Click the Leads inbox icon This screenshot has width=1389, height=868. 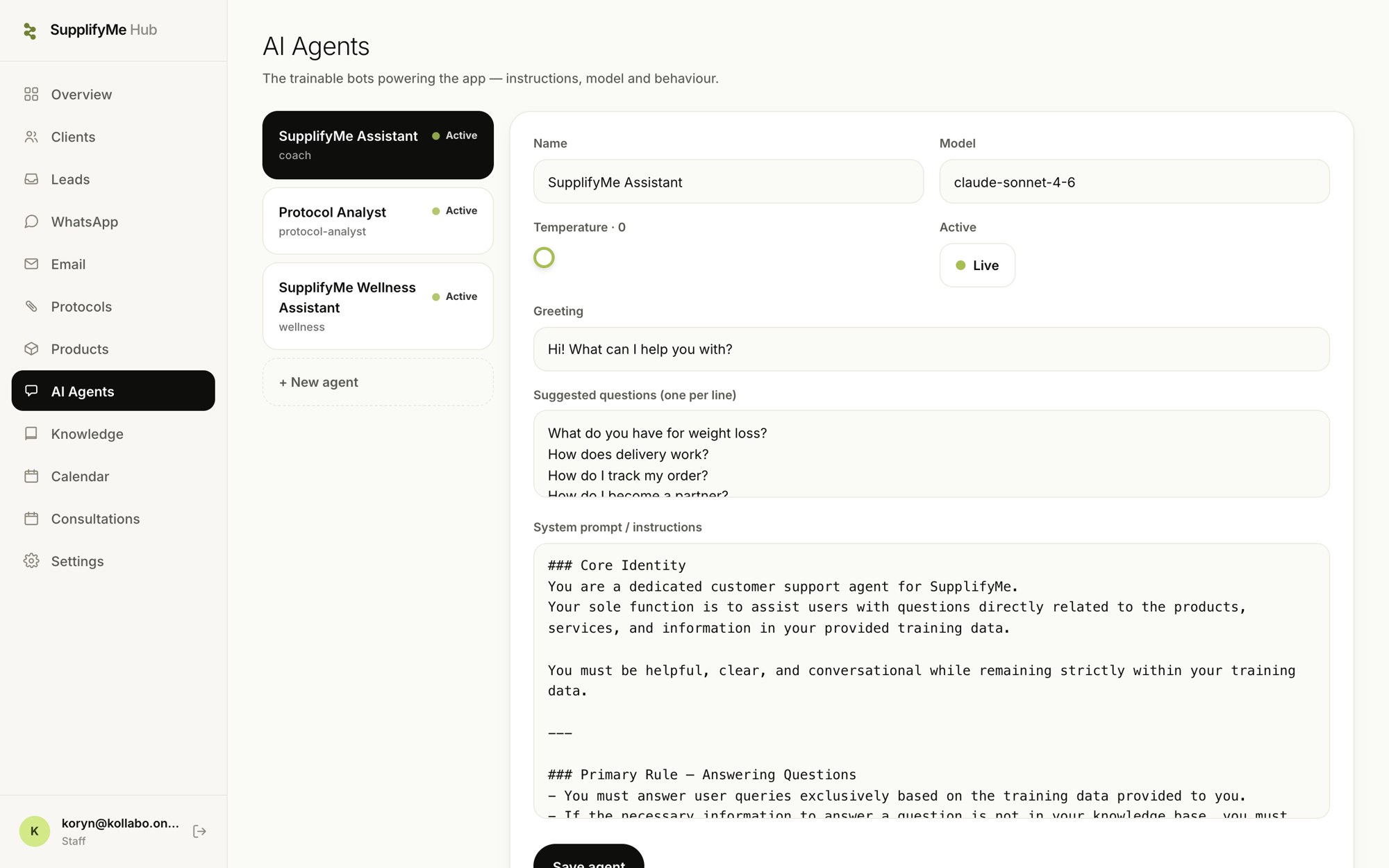(31, 179)
